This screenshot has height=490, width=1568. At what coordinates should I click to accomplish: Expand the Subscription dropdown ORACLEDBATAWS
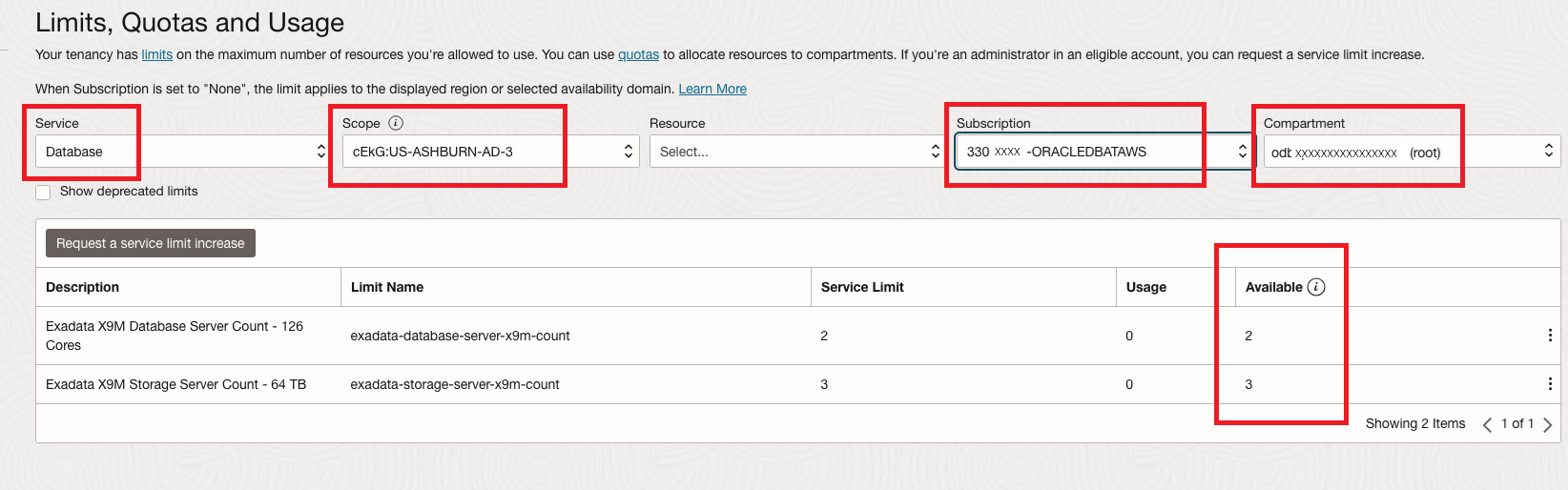(1103, 152)
